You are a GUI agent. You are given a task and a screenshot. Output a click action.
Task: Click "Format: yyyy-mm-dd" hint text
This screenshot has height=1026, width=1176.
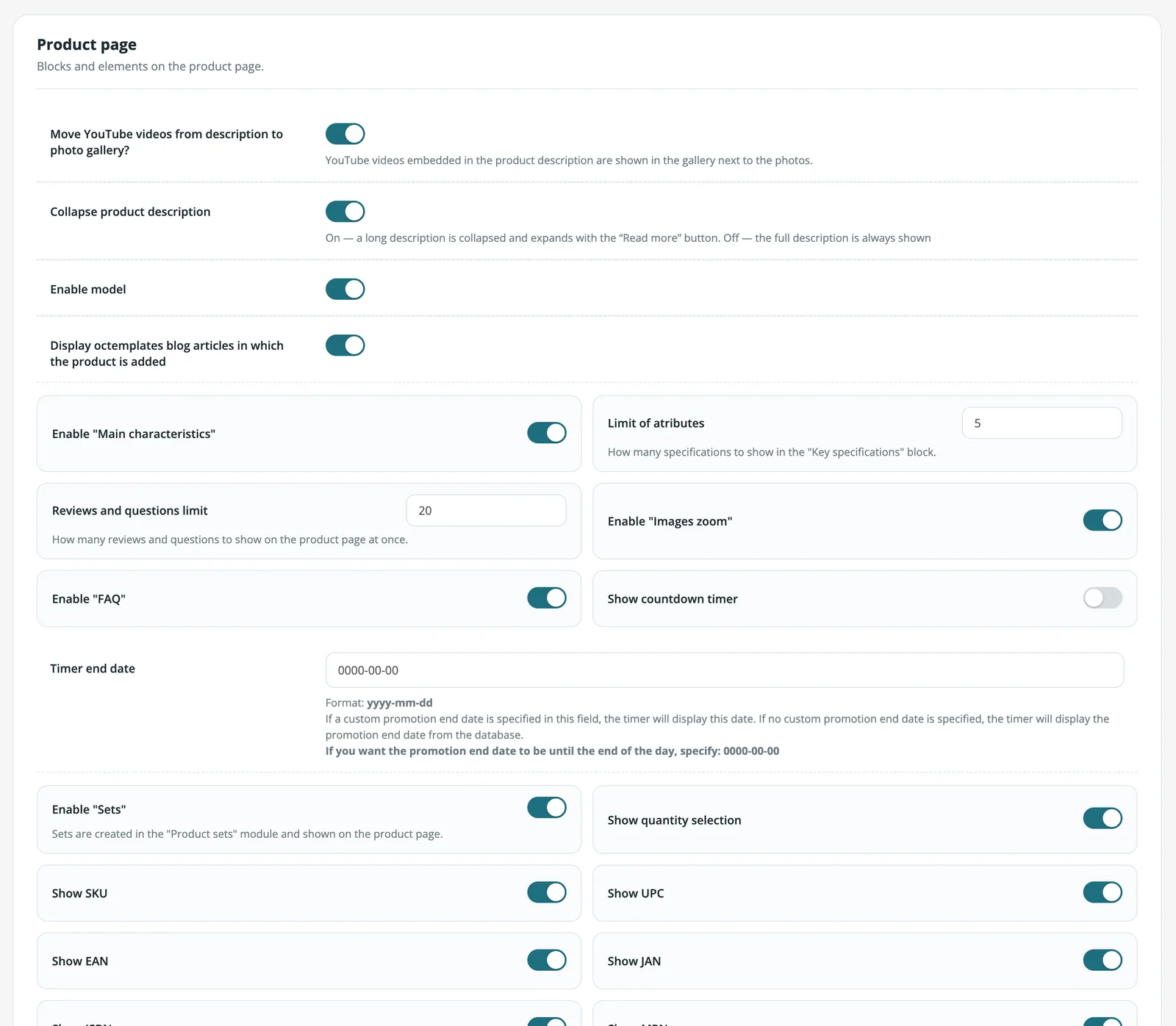pyautogui.click(x=379, y=703)
